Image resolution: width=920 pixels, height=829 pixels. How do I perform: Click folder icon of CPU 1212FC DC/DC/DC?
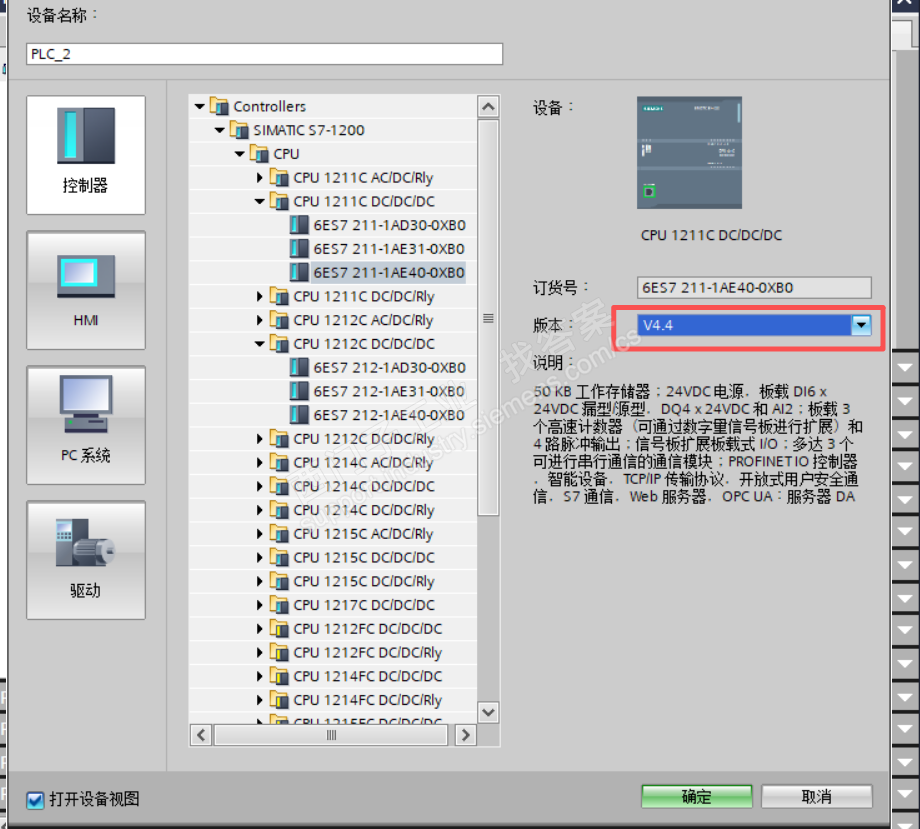279,629
